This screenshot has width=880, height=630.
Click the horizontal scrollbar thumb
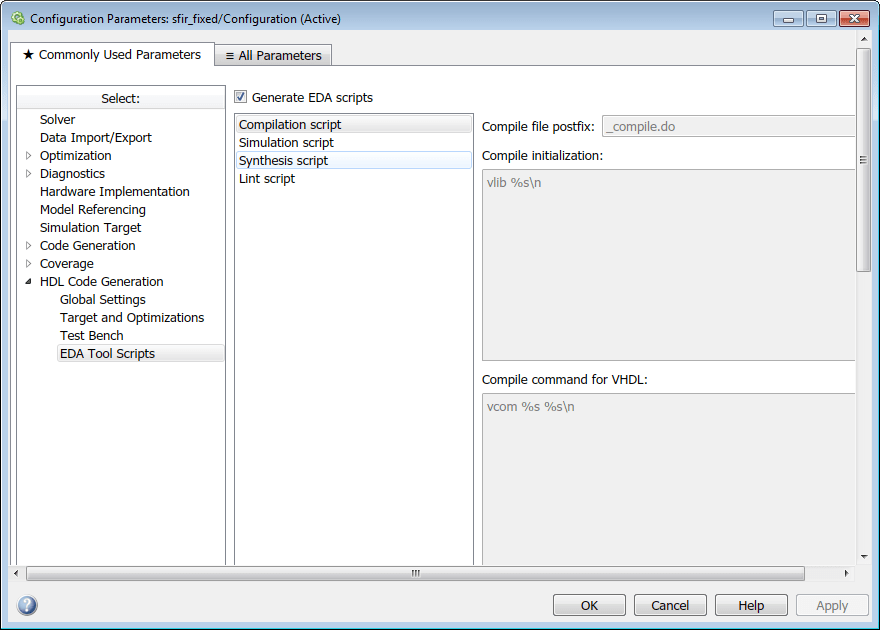[x=415, y=574]
